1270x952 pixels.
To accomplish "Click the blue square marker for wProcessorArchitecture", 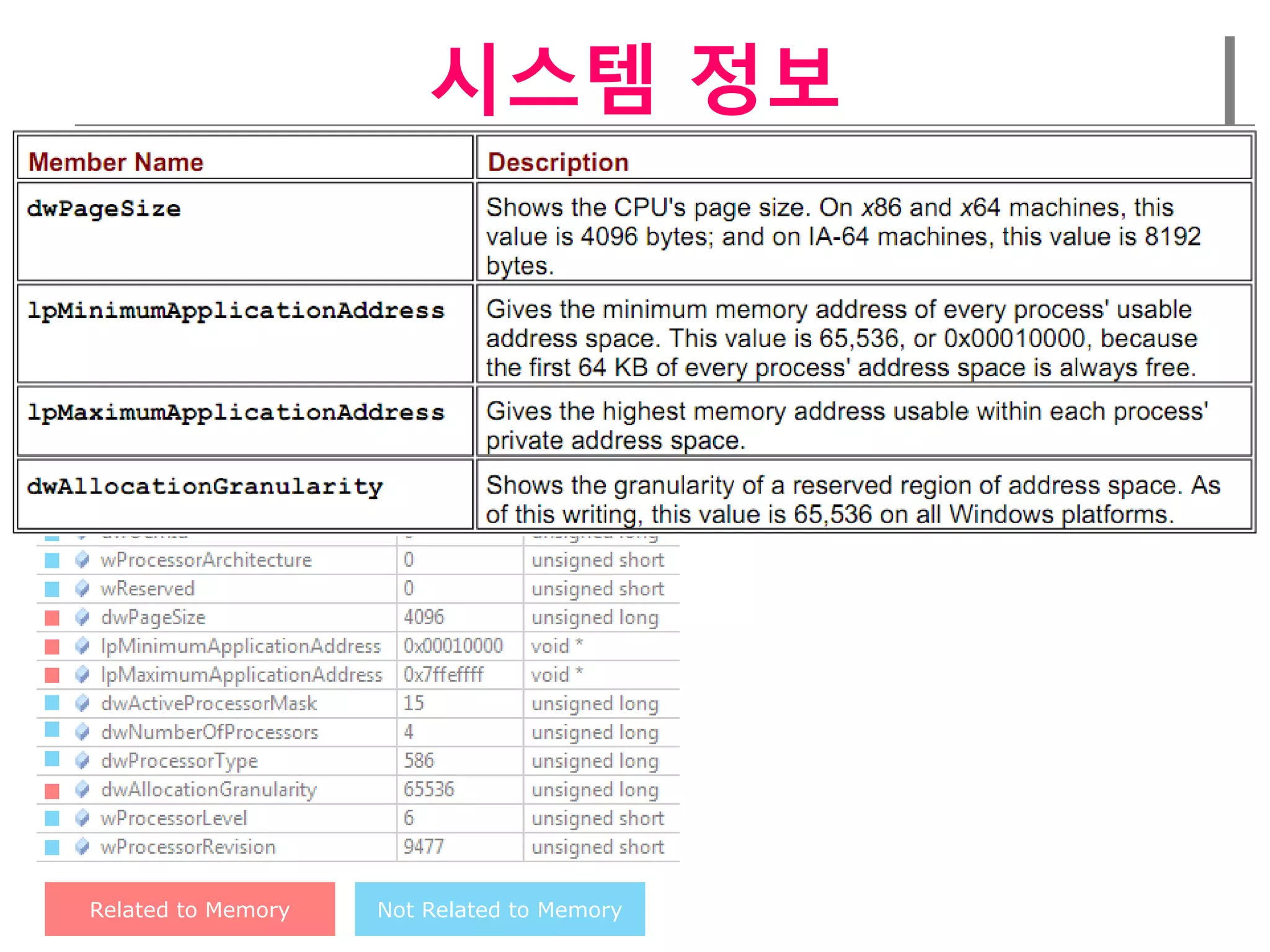I will pyautogui.click(x=52, y=560).
